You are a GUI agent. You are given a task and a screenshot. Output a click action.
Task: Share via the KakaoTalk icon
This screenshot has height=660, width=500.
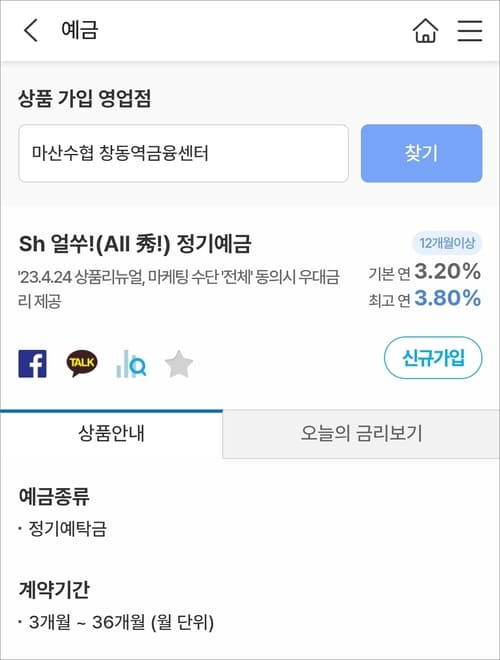[82, 363]
